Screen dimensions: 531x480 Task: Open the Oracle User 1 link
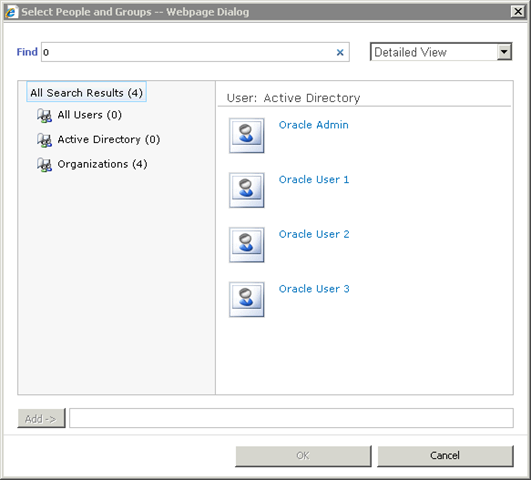pyautogui.click(x=314, y=180)
